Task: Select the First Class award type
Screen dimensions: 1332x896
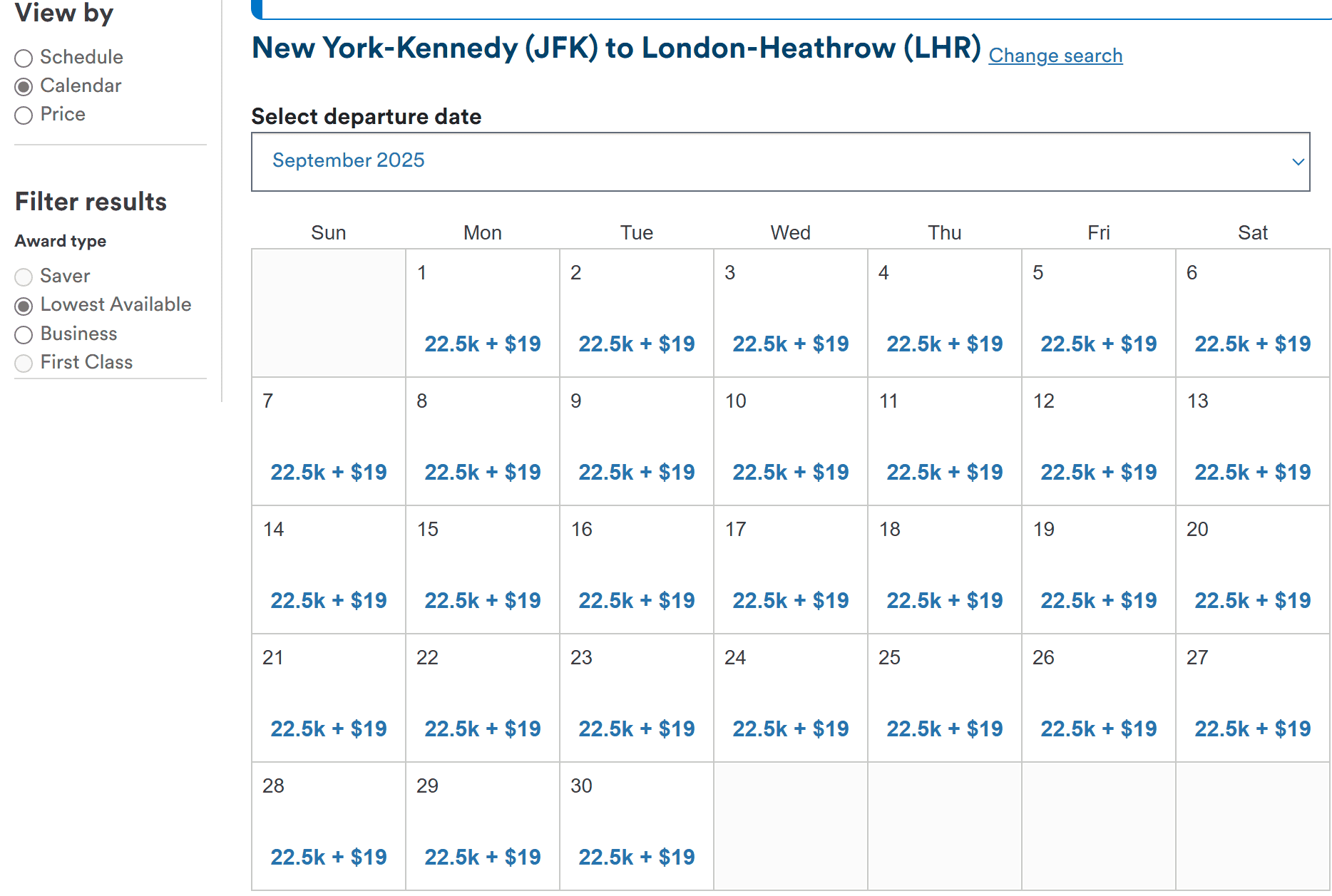Action: click(x=24, y=364)
